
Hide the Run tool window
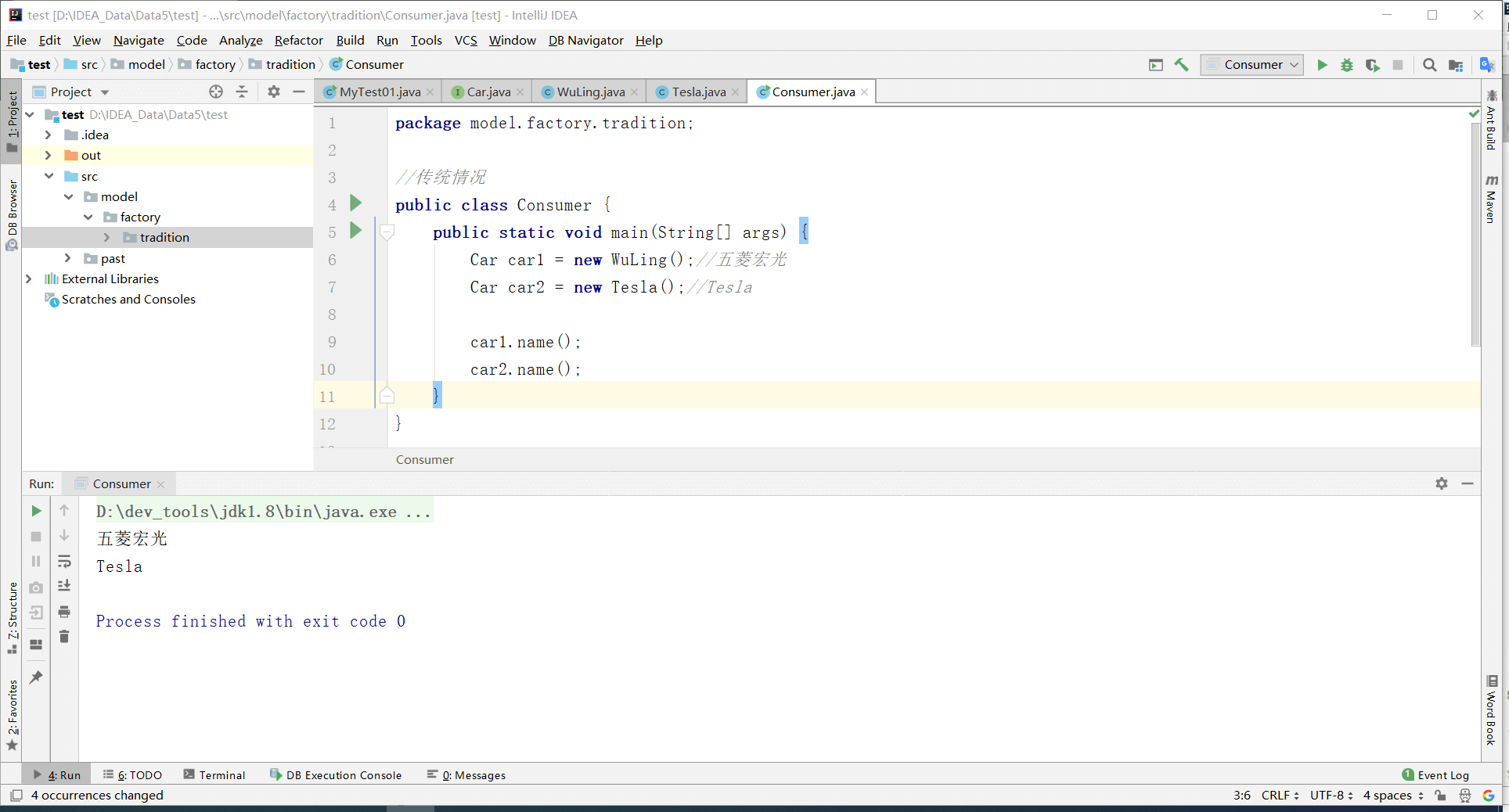coord(1468,483)
